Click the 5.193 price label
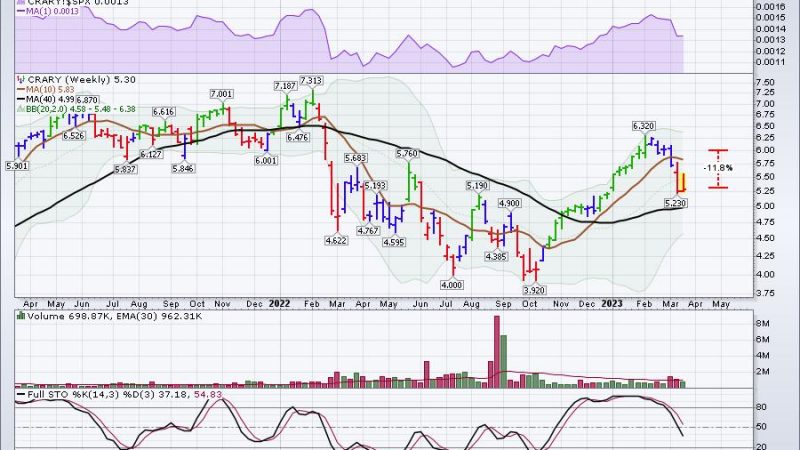The height and width of the screenshot is (450, 800). pos(375,186)
